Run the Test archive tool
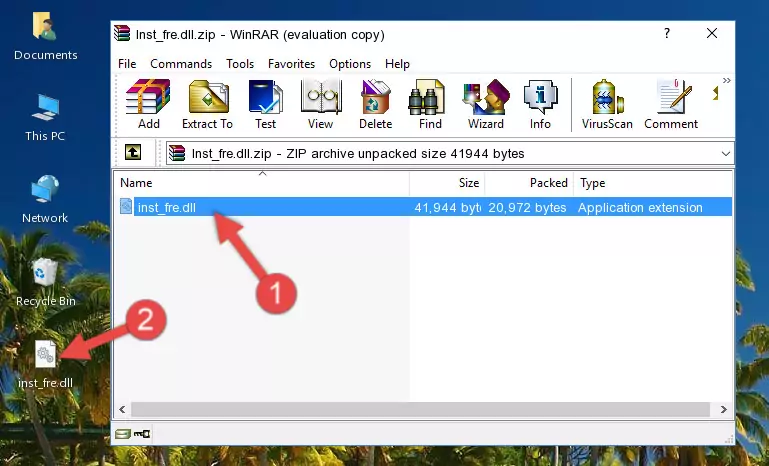The image size is (769, 466). 265,104
